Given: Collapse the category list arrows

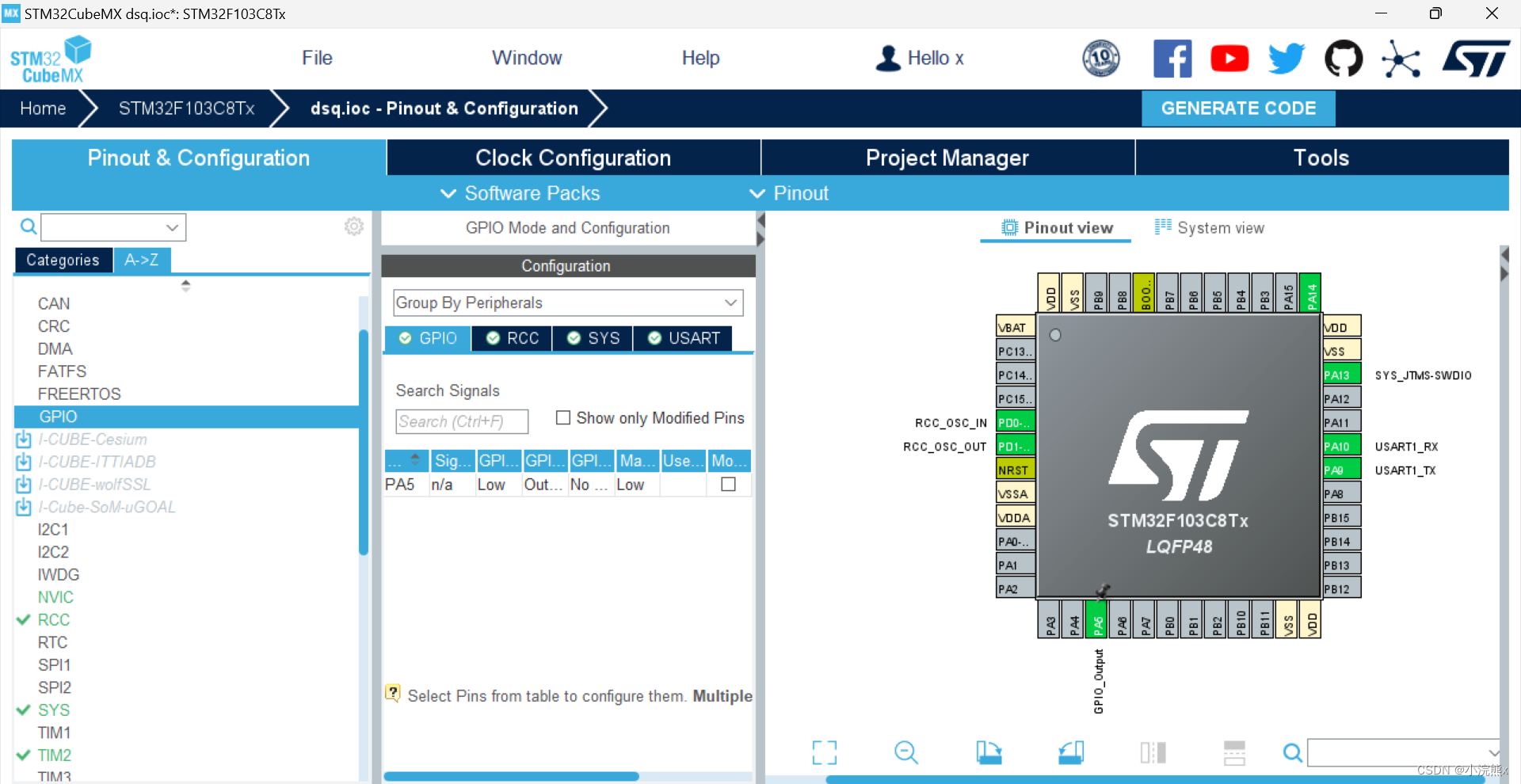Looking at the screenshot, I should pos(185,285).
